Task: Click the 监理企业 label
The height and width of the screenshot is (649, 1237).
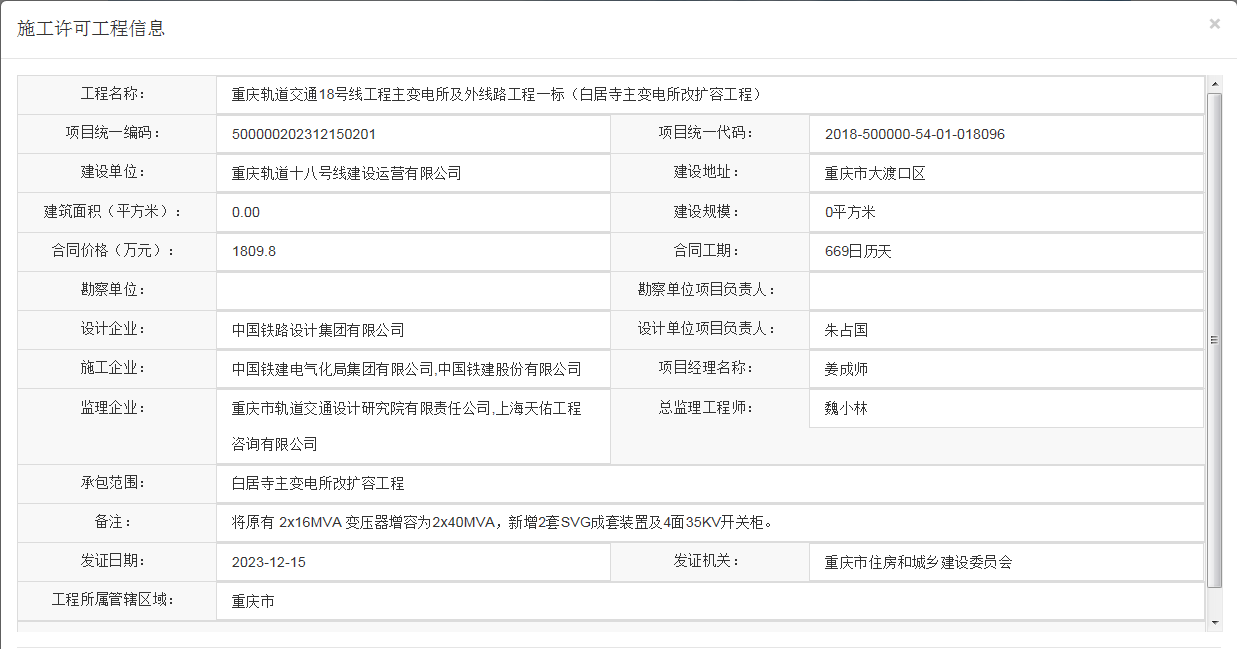Action: (114, 407)
